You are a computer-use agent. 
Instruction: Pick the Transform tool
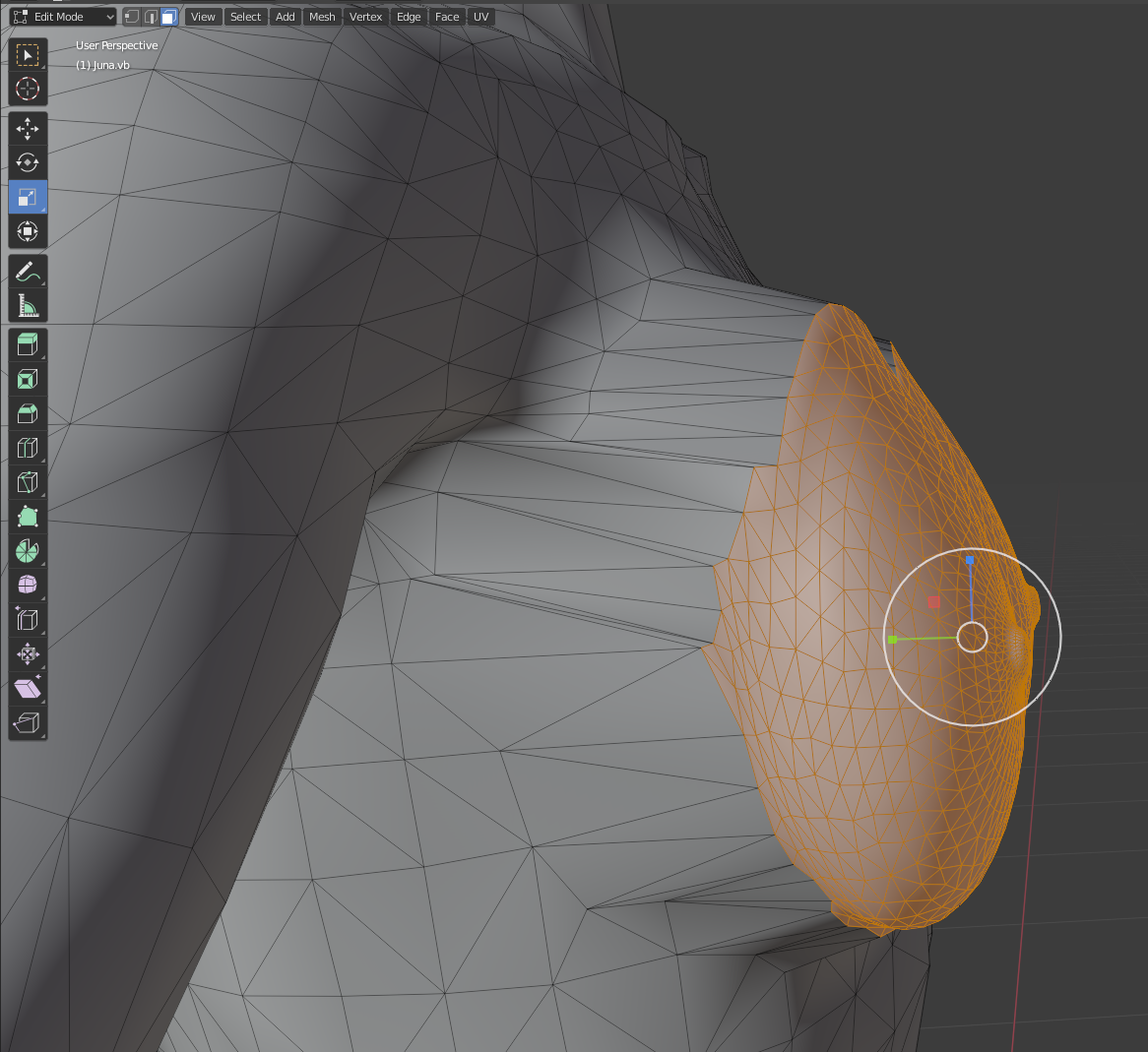point(28,231)
